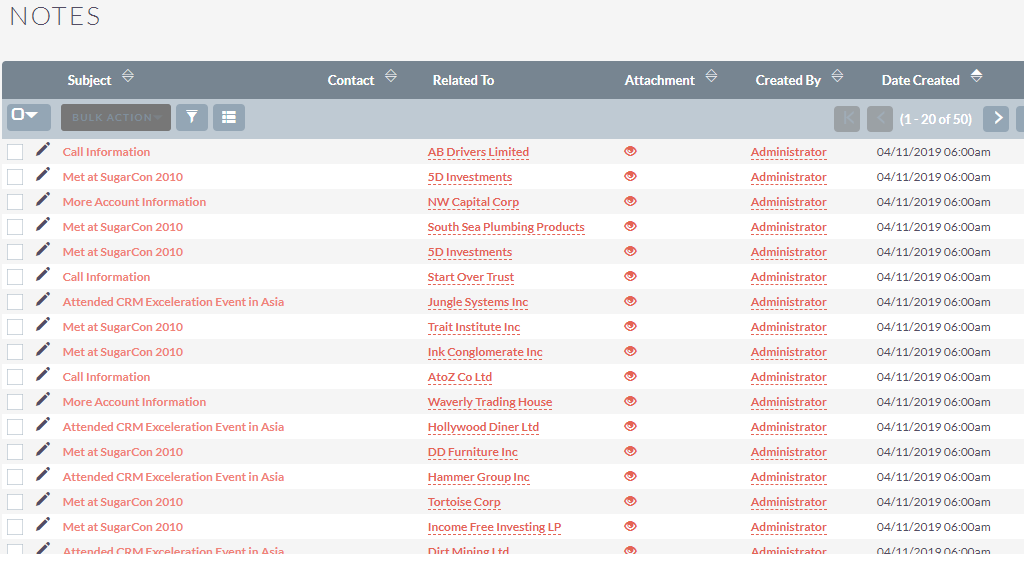Tick checkbox in Hammer Group Inc row
Image resolution: width=1024 pixels, height=561 pixels.
tap(15, 477)
